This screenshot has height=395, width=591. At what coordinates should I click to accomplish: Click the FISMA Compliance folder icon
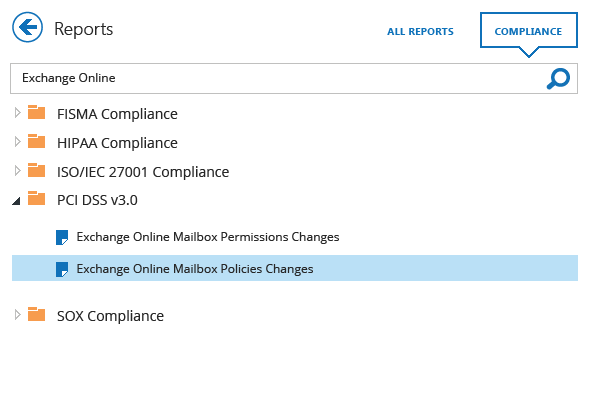pos(37,112)
